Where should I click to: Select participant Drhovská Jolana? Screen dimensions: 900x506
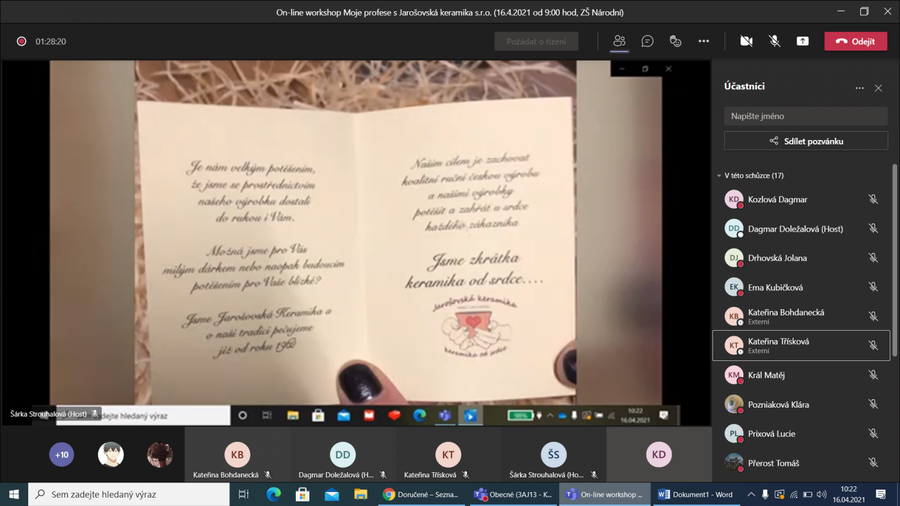click(801, 258)
